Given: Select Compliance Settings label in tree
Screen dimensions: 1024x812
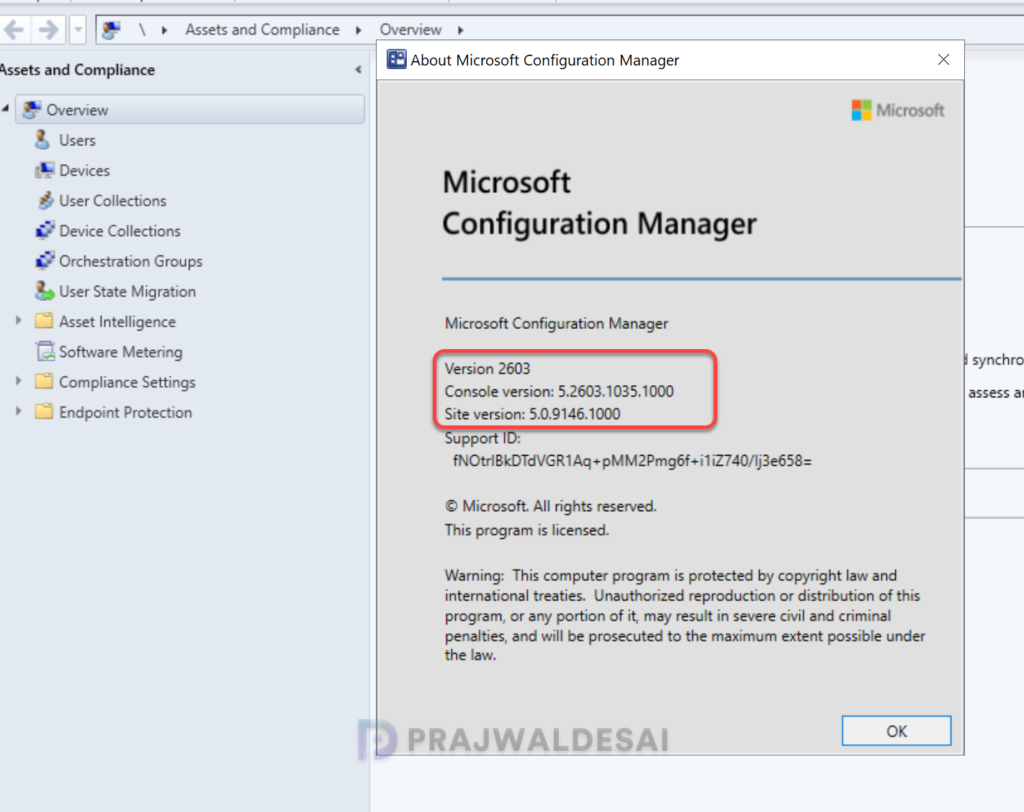Looking at the screenshot, I should [127, 382].
